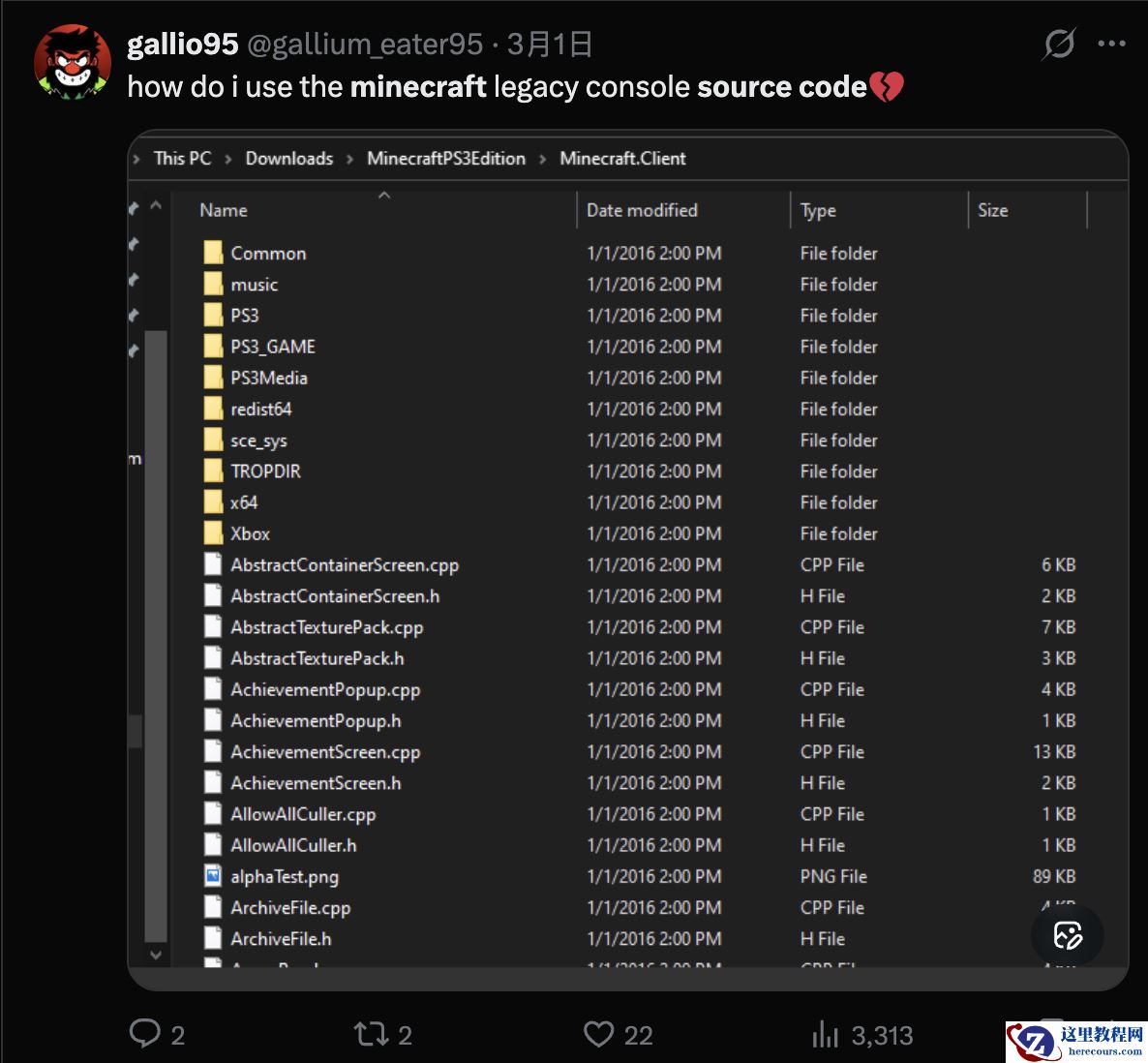Open the @gallium_eater95 handle link

tap(365, 45)
